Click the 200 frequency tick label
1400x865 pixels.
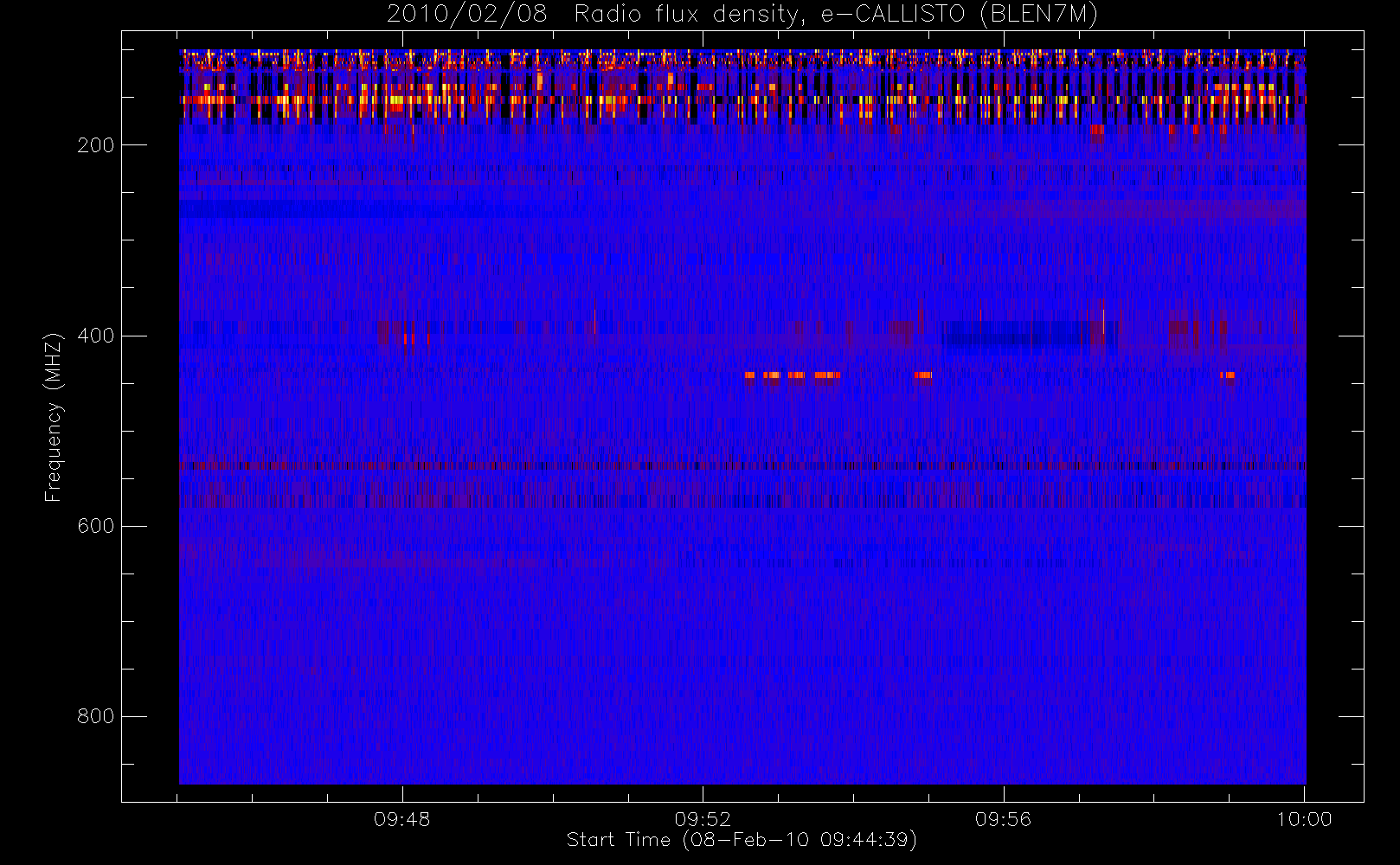95,145
